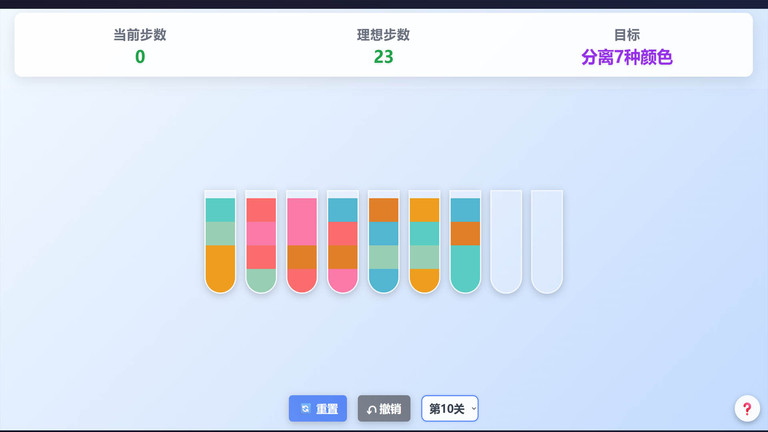Open the 第10关 level dropdown
Viewport: 768px width, 432px height.
[x=450, y=408]
